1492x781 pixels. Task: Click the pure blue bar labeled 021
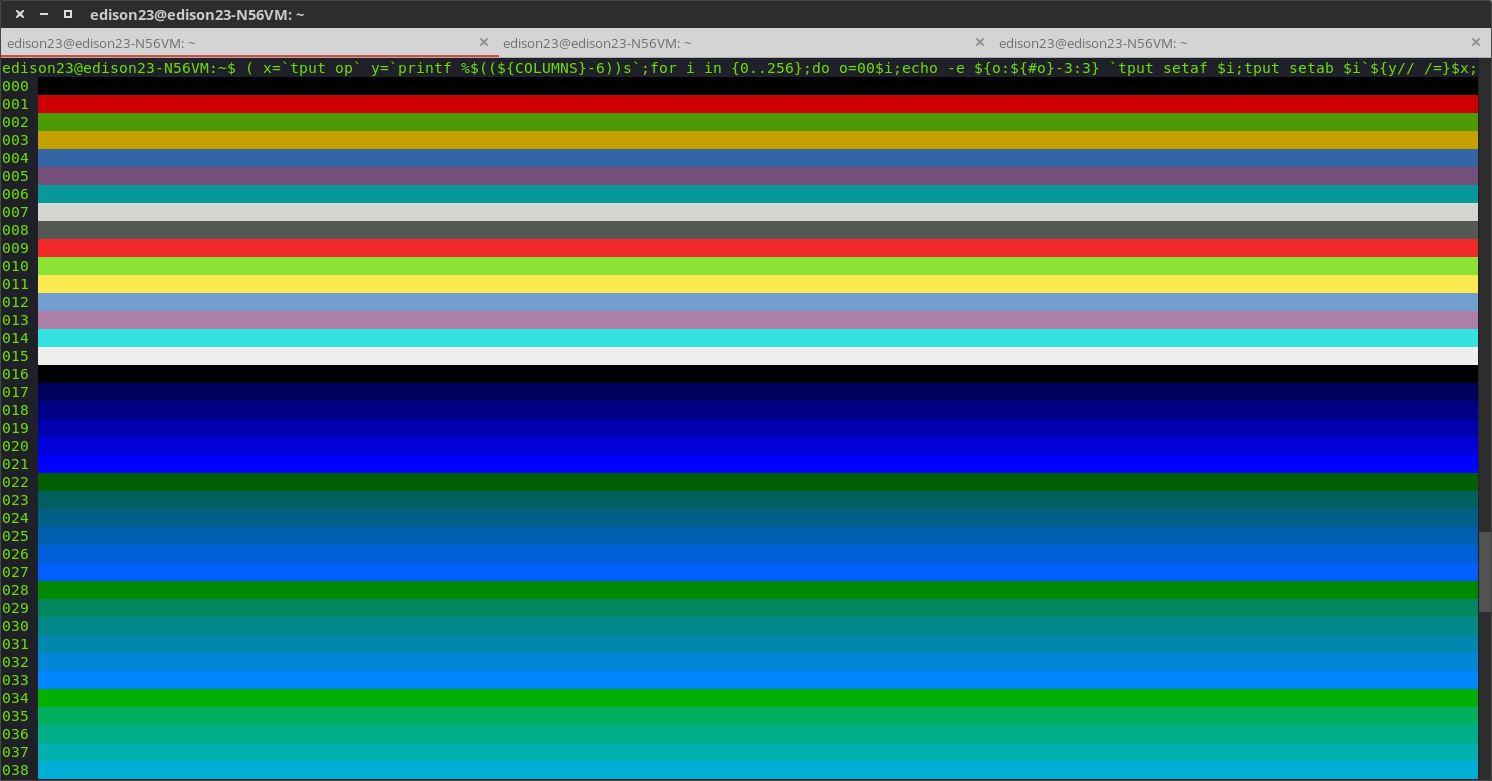pos(758,464)
